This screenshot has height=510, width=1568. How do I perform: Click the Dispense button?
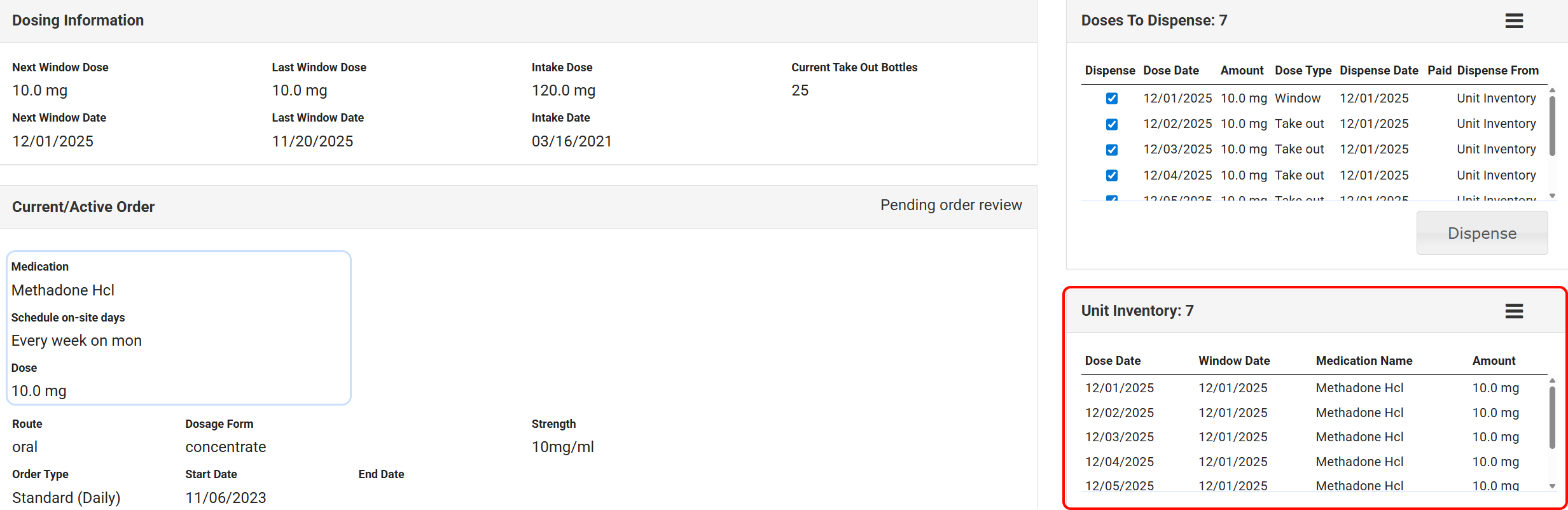pyautogui.click(x=1481, y=233)
